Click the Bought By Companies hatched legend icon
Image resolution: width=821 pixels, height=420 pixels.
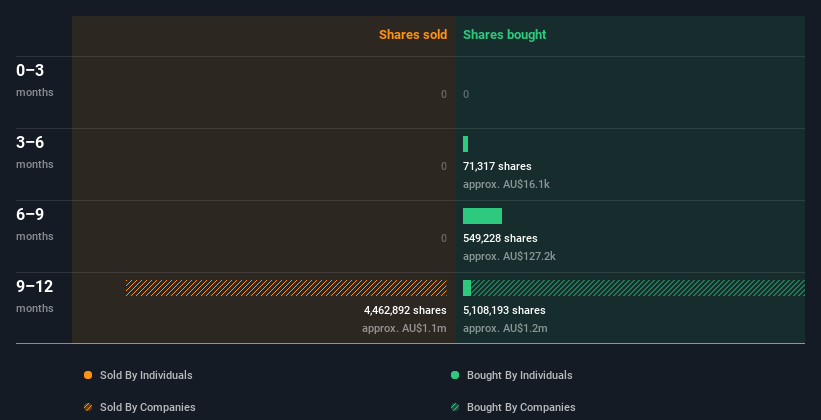tap(455, 407)
